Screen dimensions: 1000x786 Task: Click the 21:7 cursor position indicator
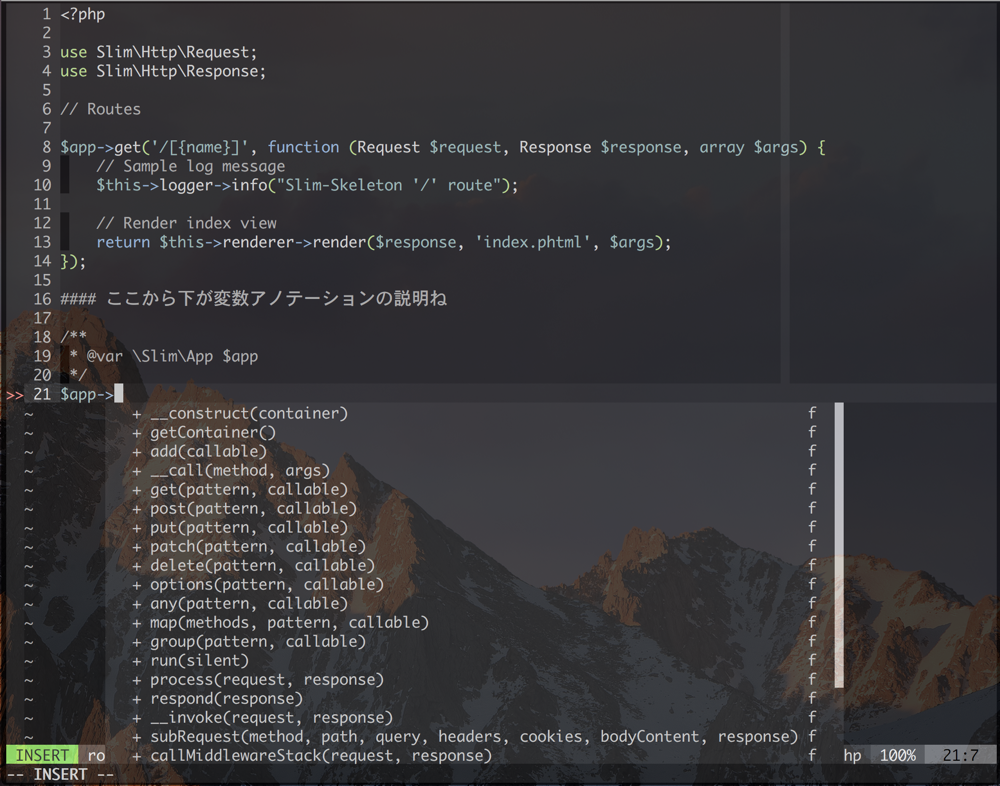960,755
